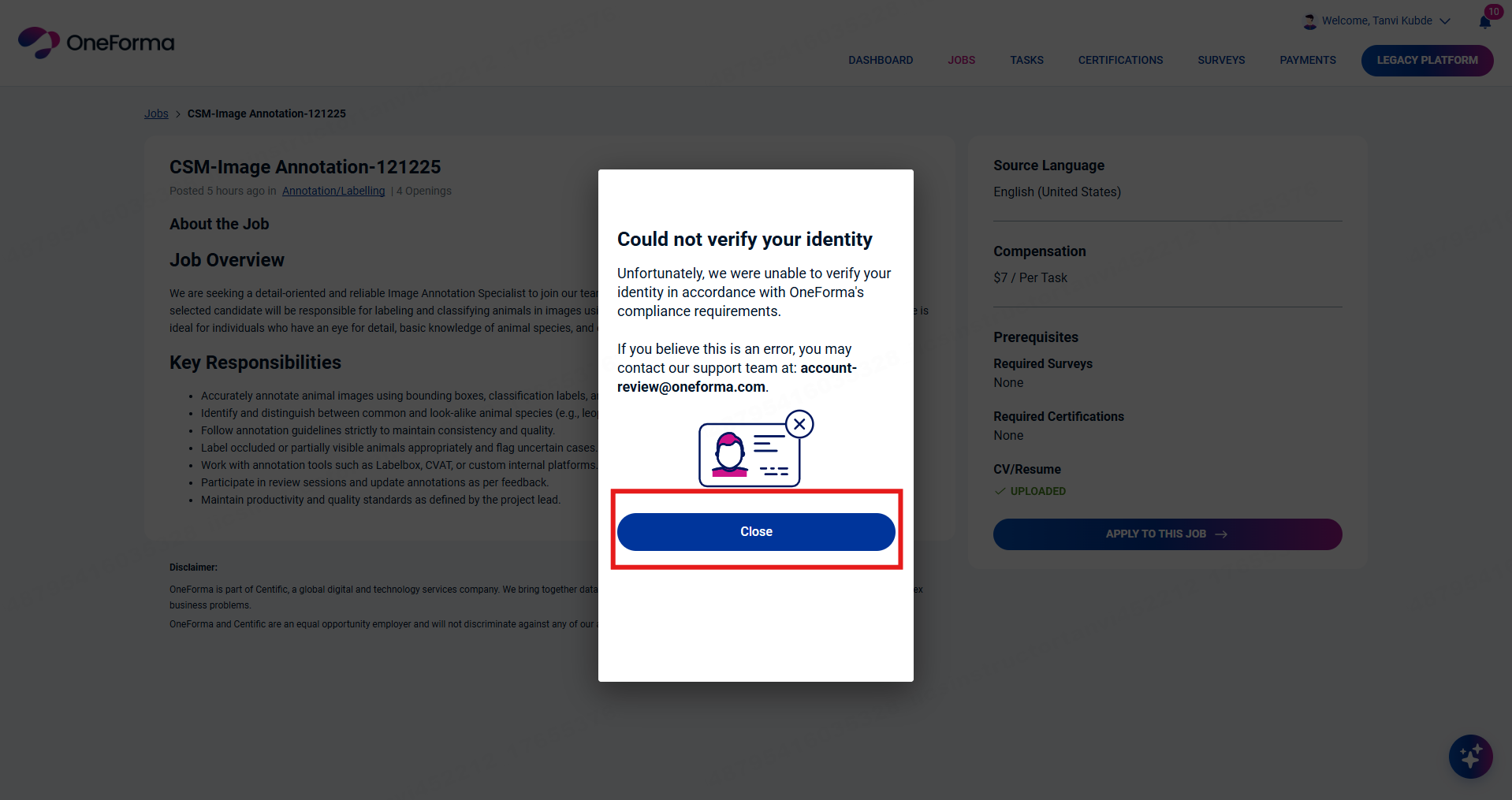
Task: Click the arrow on Apply button
Action: point(1221,534)
